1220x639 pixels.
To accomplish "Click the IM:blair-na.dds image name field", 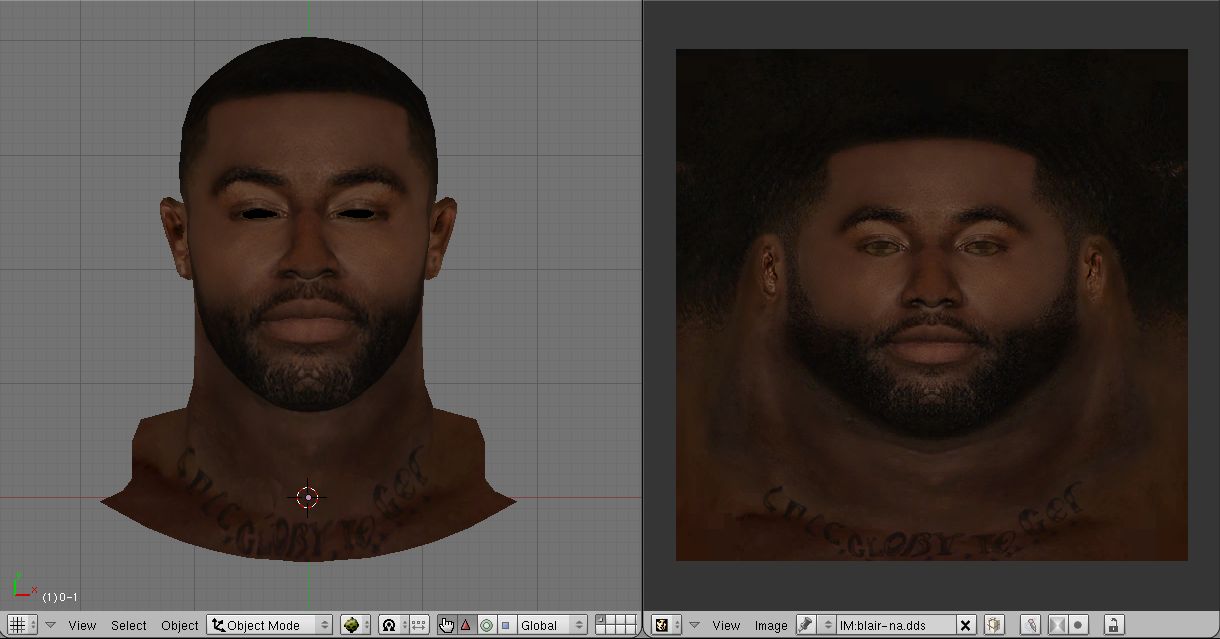I will [x=890, y=625].
